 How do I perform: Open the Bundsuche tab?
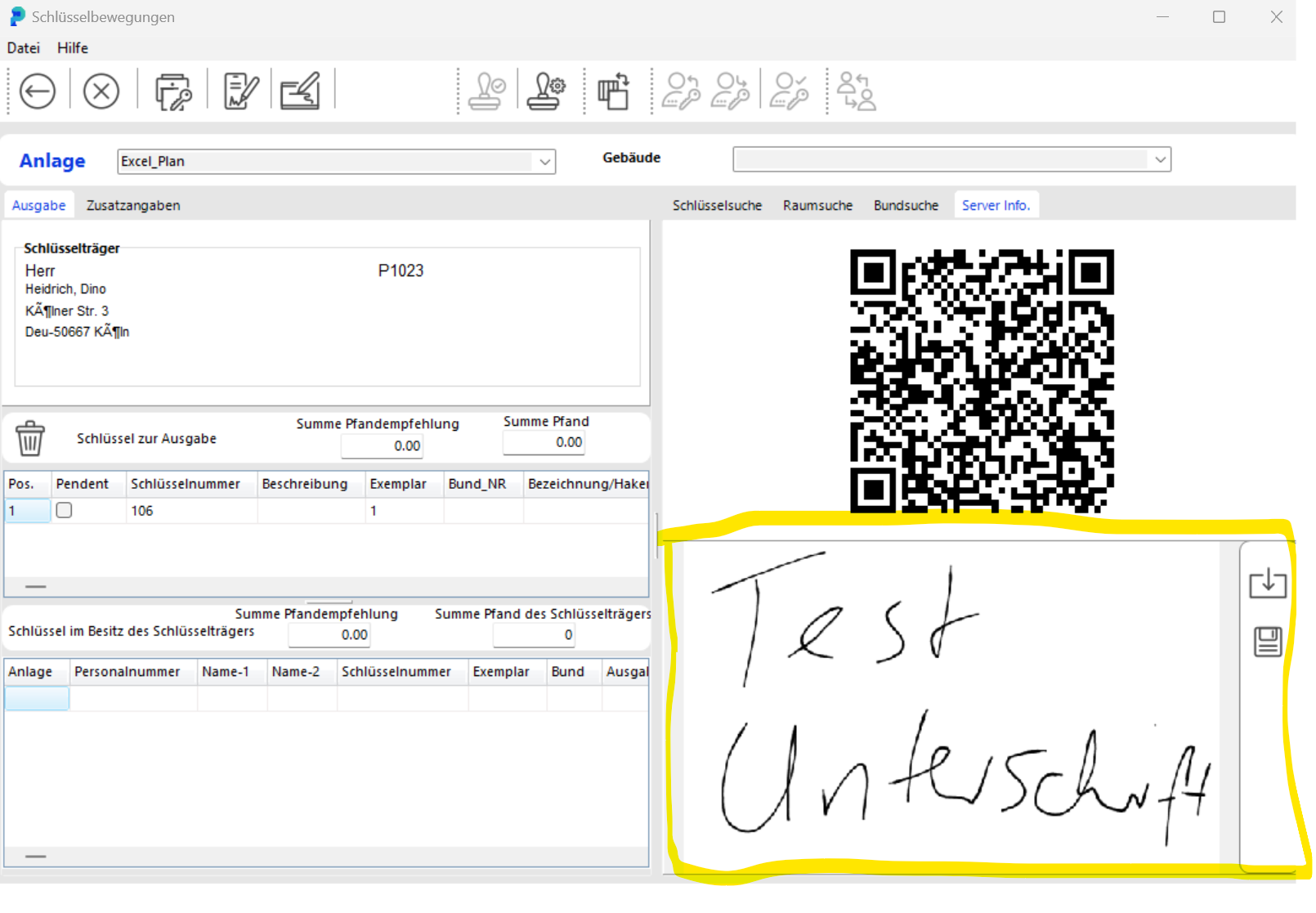coord(906,205)
